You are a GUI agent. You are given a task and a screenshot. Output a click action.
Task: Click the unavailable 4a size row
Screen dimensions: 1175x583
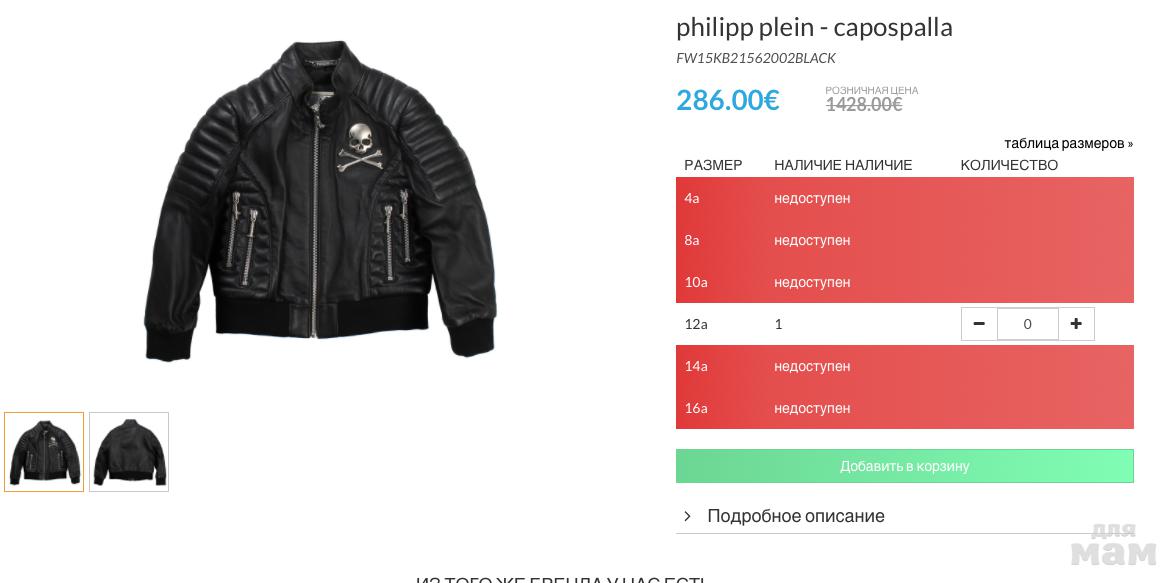(x=904, y=198)
